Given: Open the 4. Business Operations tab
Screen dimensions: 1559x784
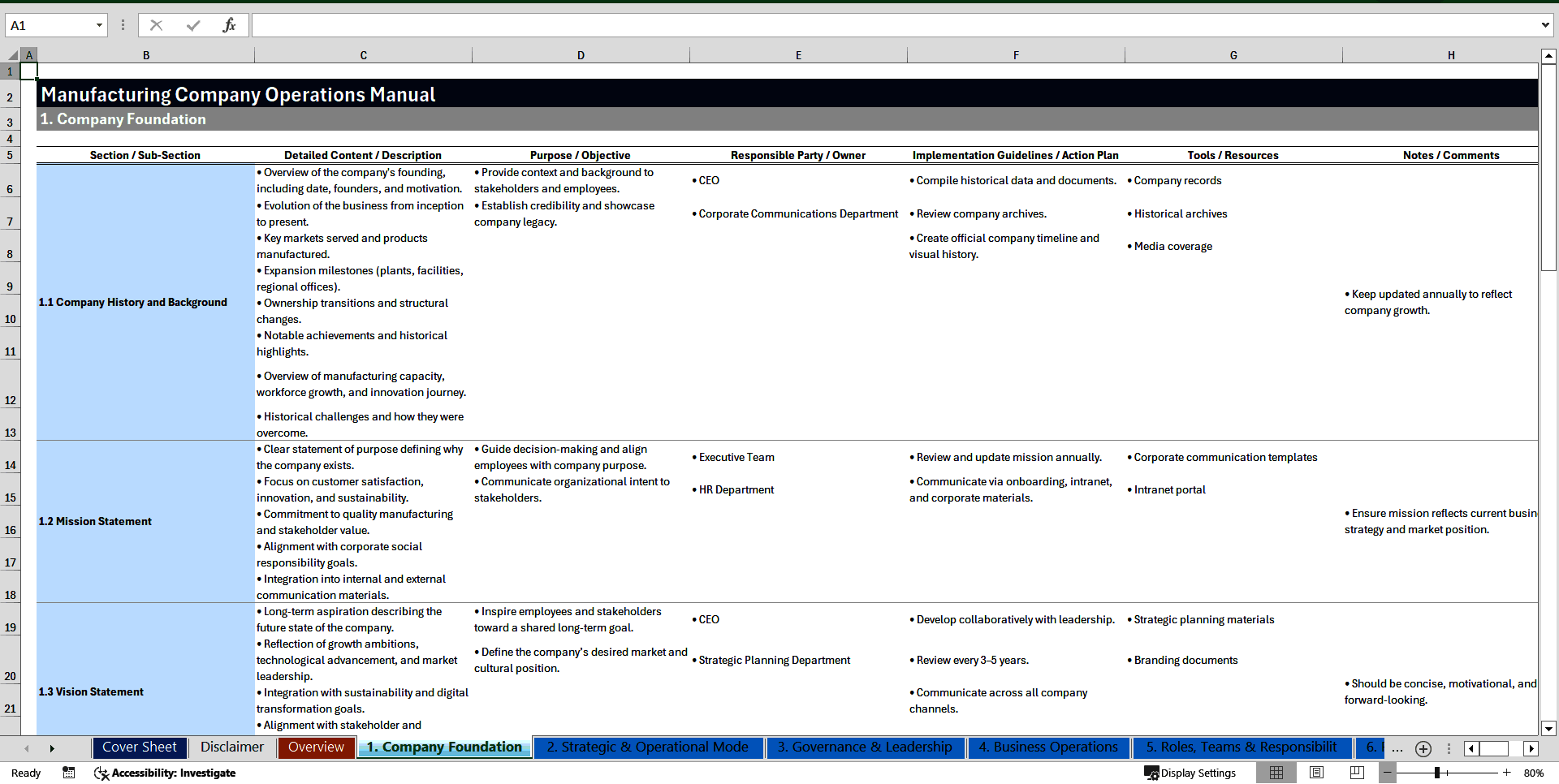Looking at the screenshot, I should [x=1047, y=747].
